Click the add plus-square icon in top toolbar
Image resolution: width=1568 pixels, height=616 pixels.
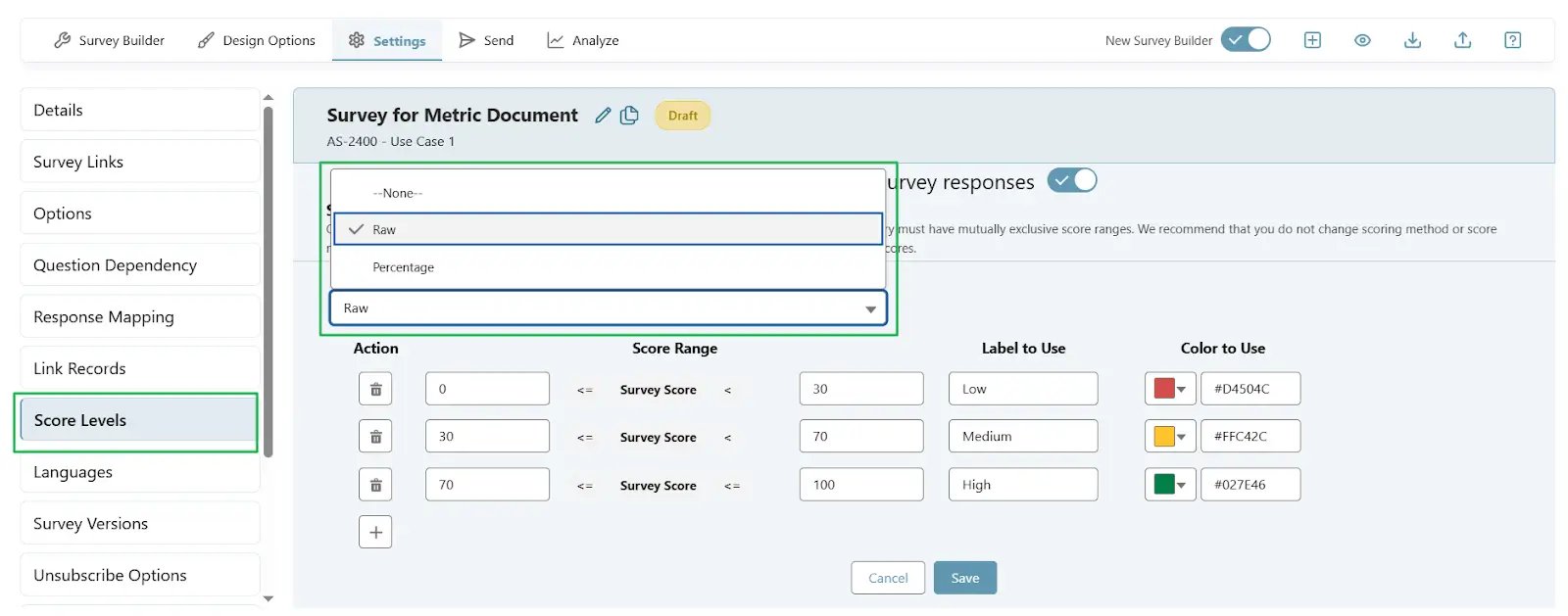click(x=1312, y=40)
